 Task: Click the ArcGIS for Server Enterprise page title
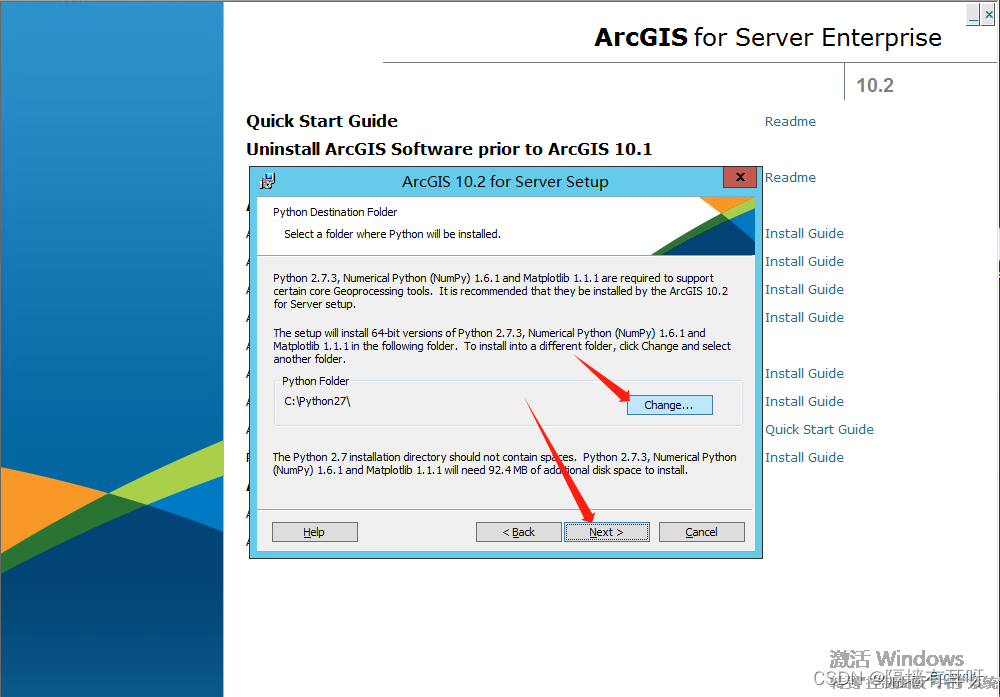tap(767, 37)
